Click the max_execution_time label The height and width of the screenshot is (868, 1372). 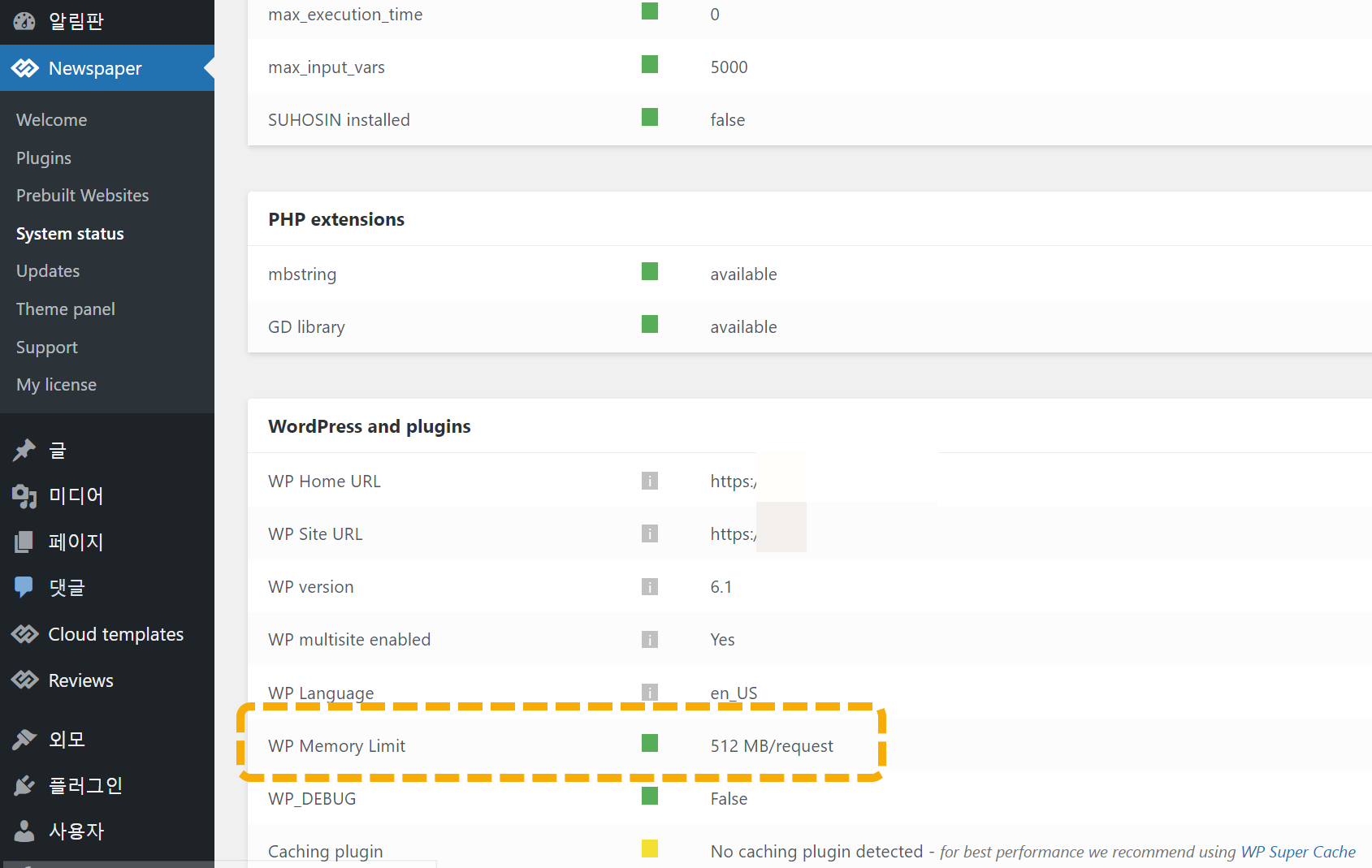[x=345, y=15]
